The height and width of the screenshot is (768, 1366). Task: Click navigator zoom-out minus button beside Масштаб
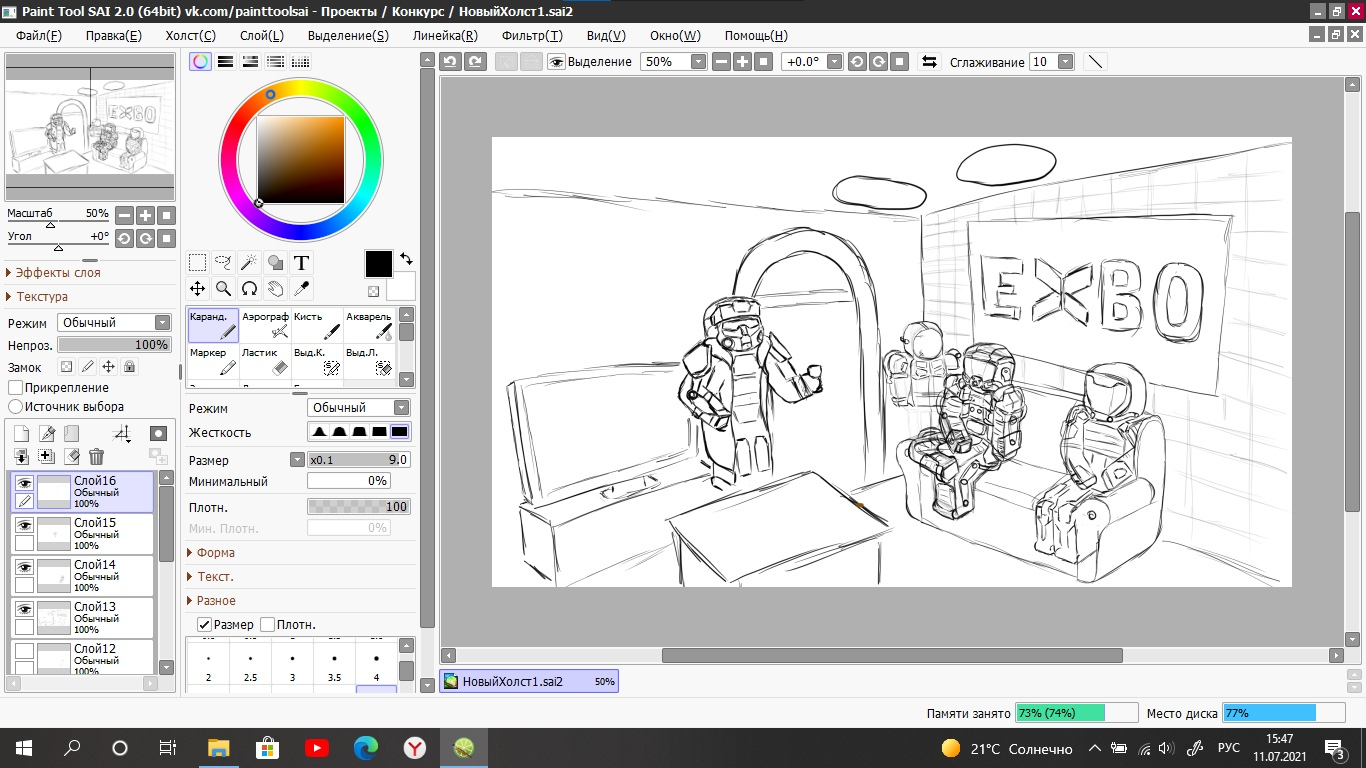[x=124, y=215]
